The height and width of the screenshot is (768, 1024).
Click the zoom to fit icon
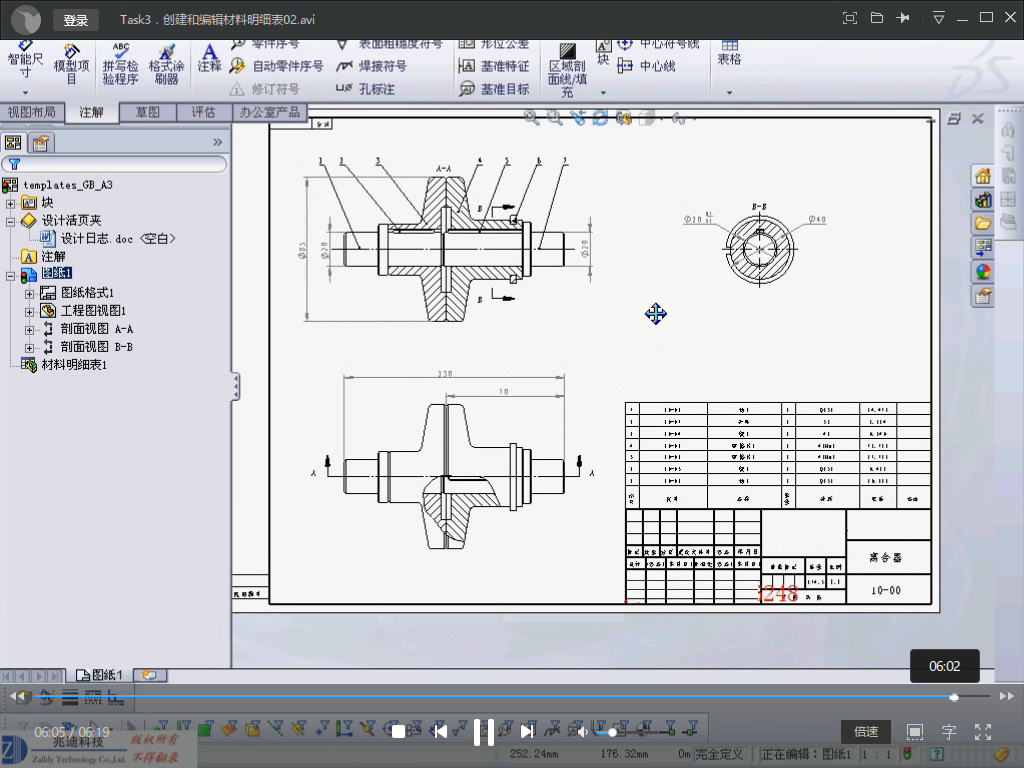point(532,118)
